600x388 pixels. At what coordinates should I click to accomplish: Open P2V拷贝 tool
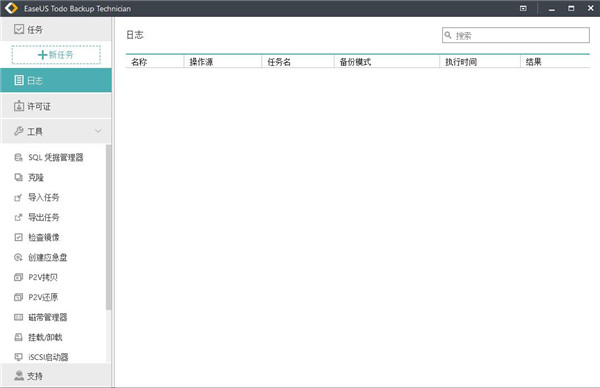(x=43, y=277)
